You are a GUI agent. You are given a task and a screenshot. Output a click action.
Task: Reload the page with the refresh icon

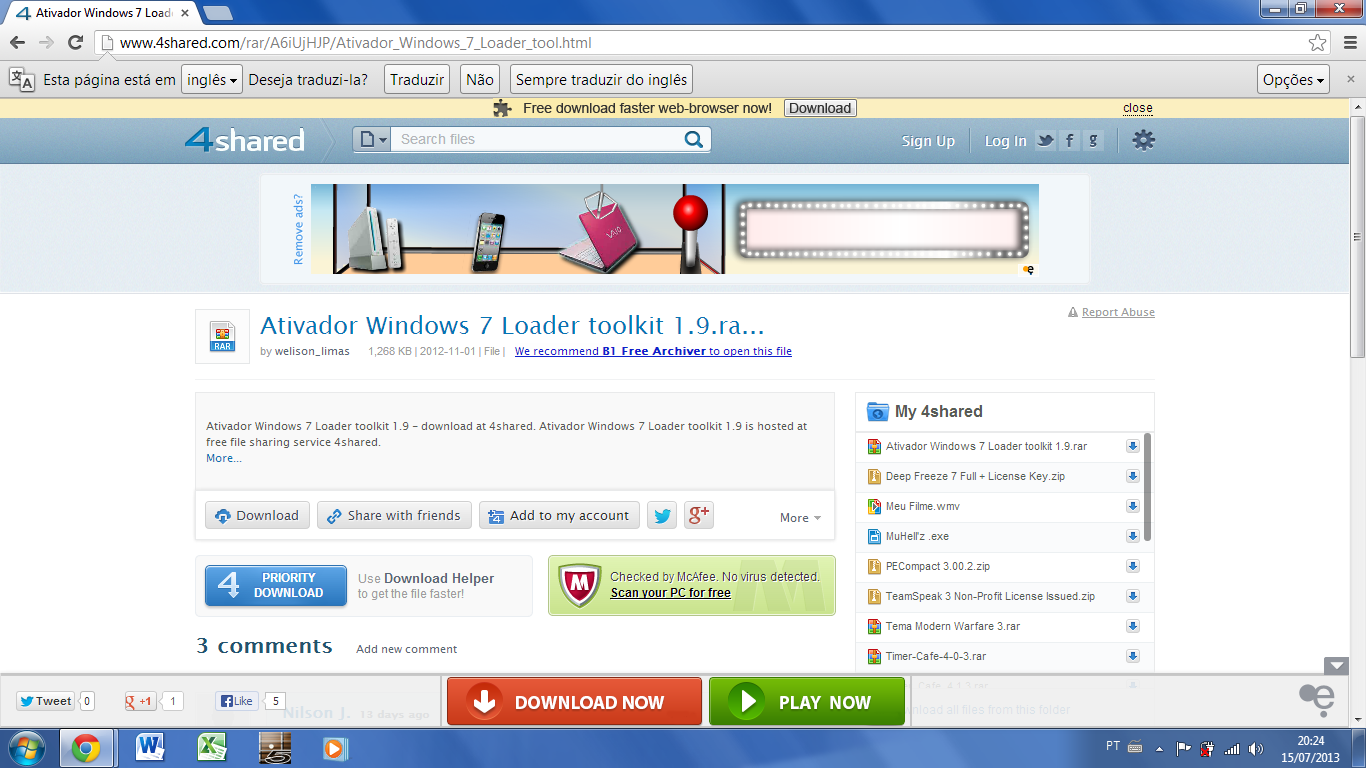[x=75, y=42]
